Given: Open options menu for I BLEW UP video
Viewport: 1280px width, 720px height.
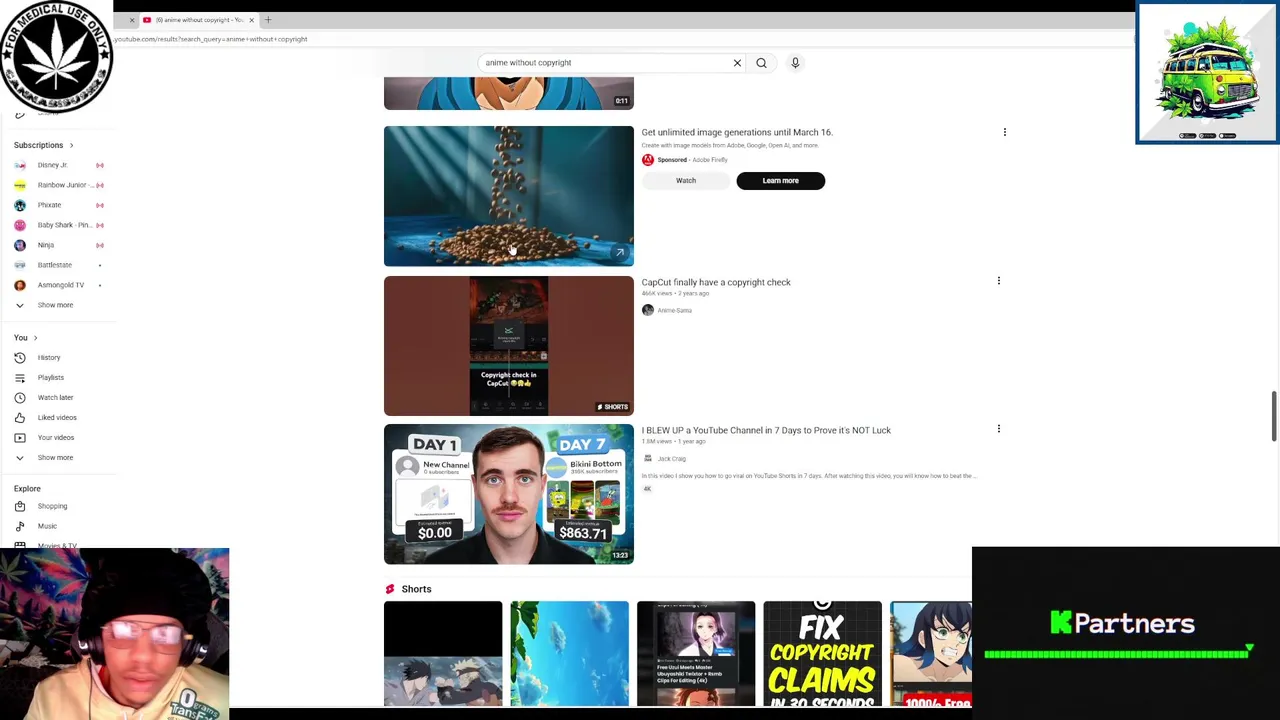Looking at the screenshot, I should click(x=998, y=429).
